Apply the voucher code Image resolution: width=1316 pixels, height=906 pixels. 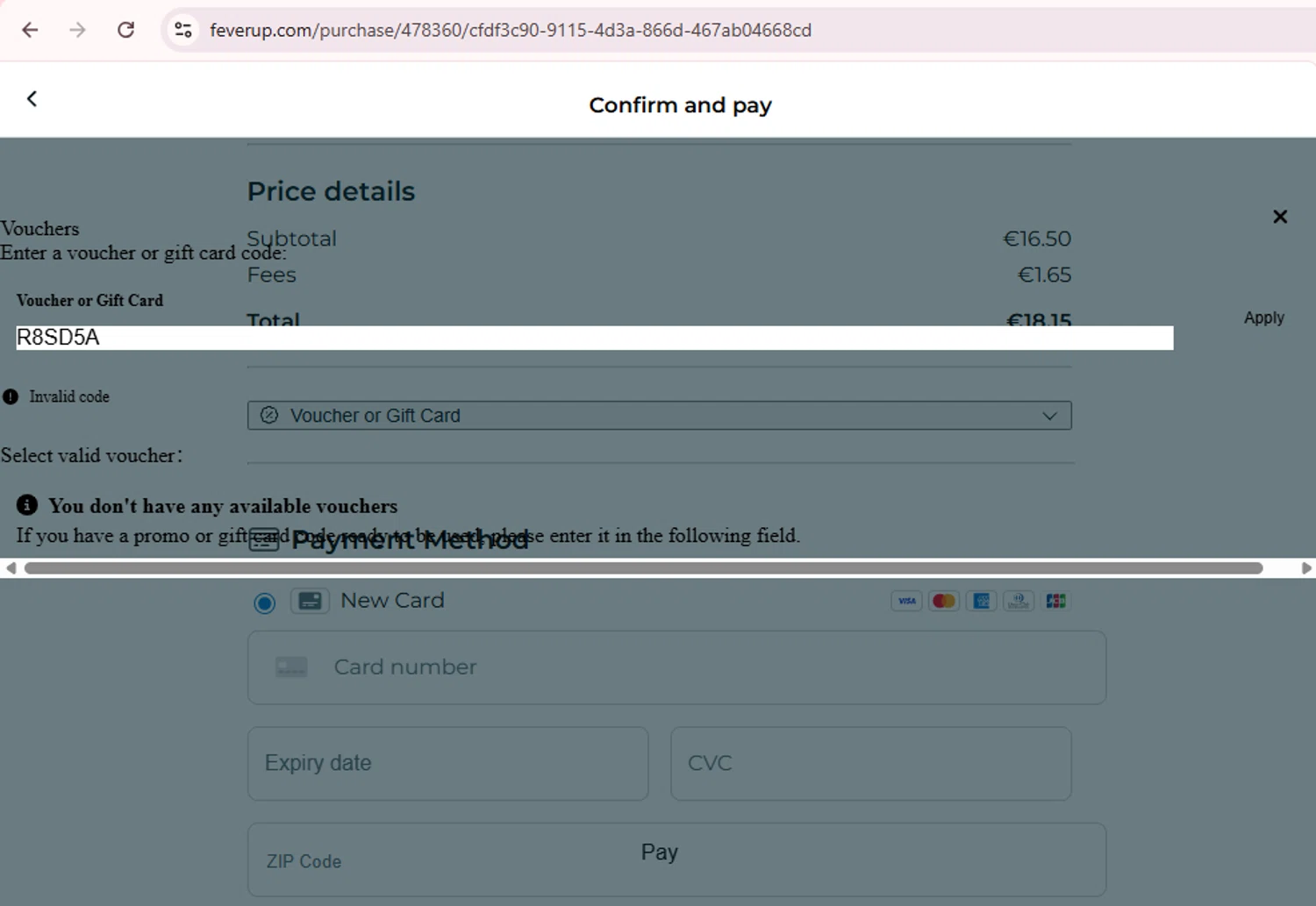click(1263, 317)
